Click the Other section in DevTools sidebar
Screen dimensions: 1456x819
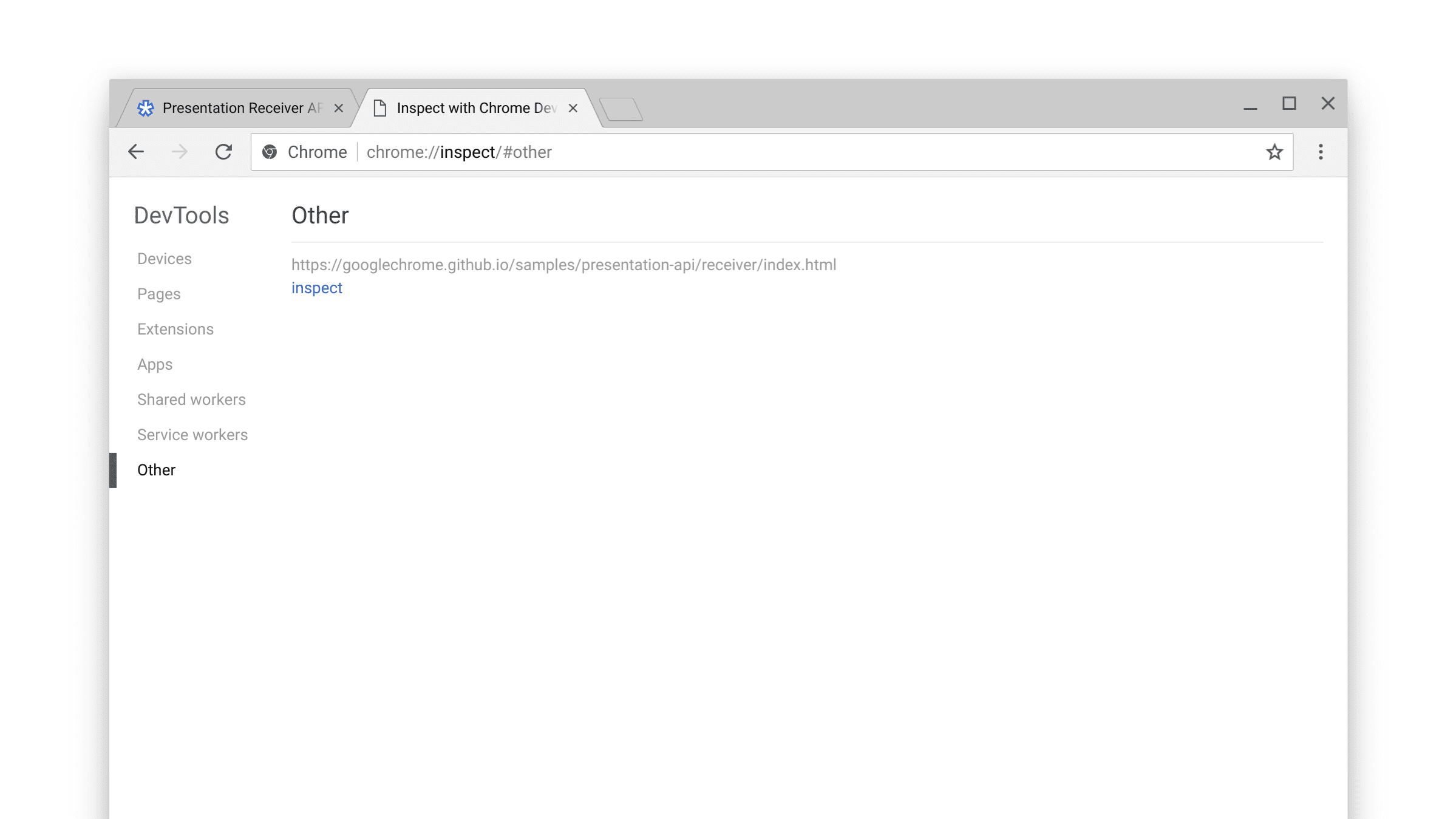tap(156, 470)
